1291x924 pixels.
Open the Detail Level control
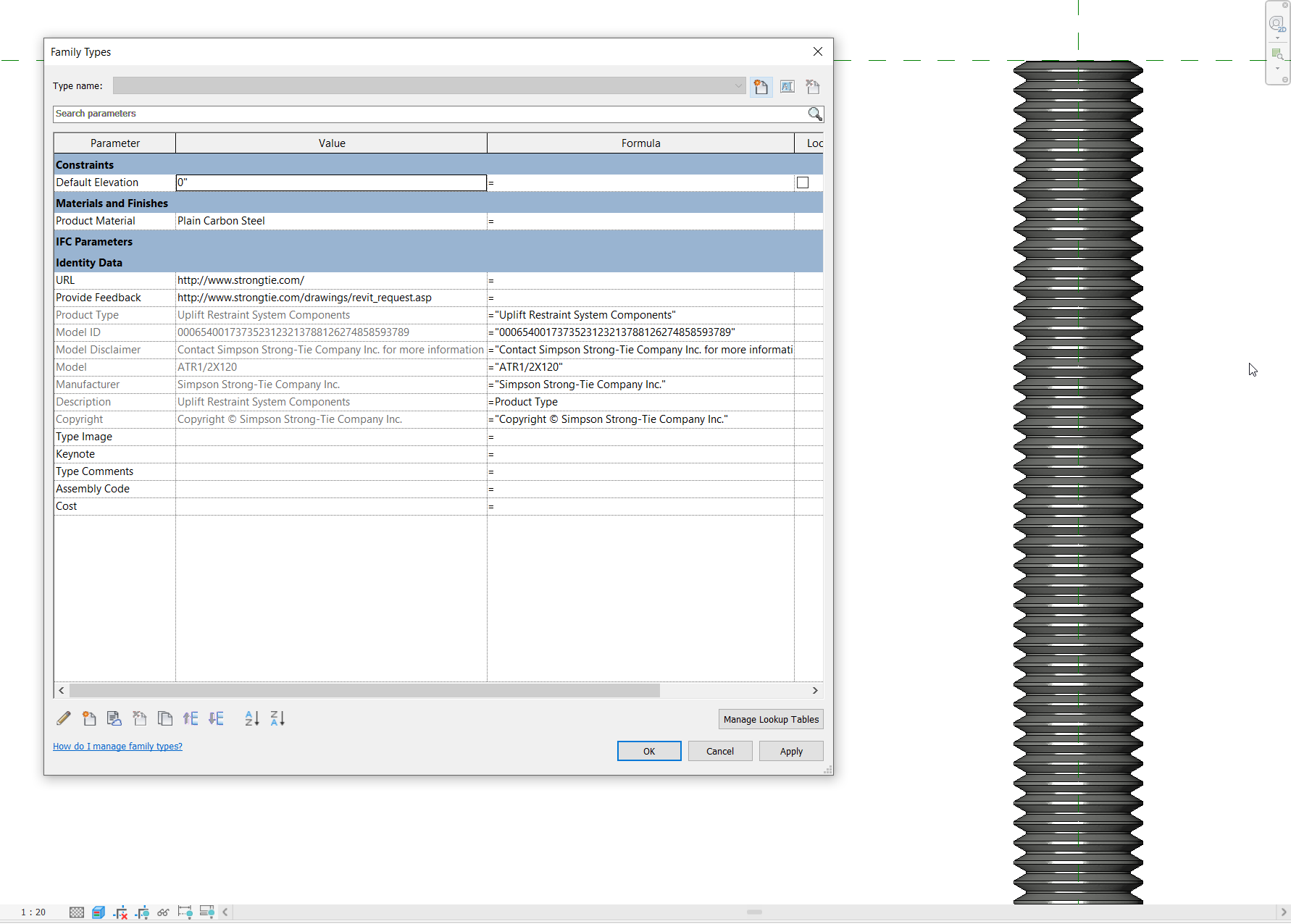click(76, 912)
